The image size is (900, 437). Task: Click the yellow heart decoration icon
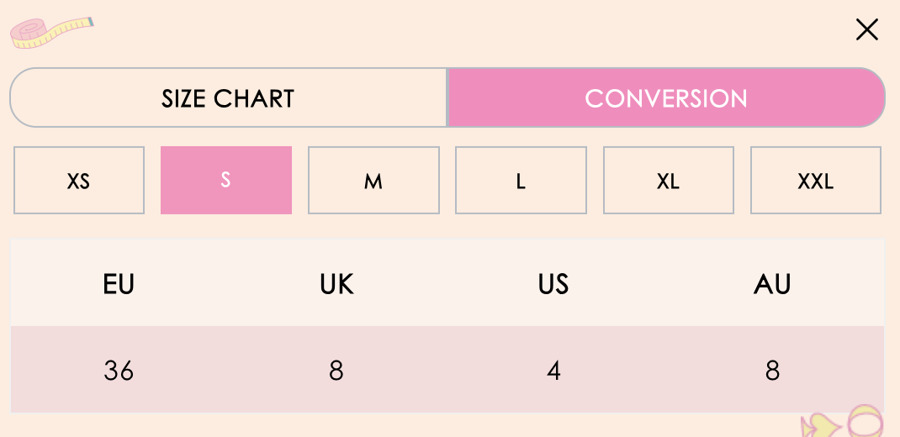(x=821, y=426)
